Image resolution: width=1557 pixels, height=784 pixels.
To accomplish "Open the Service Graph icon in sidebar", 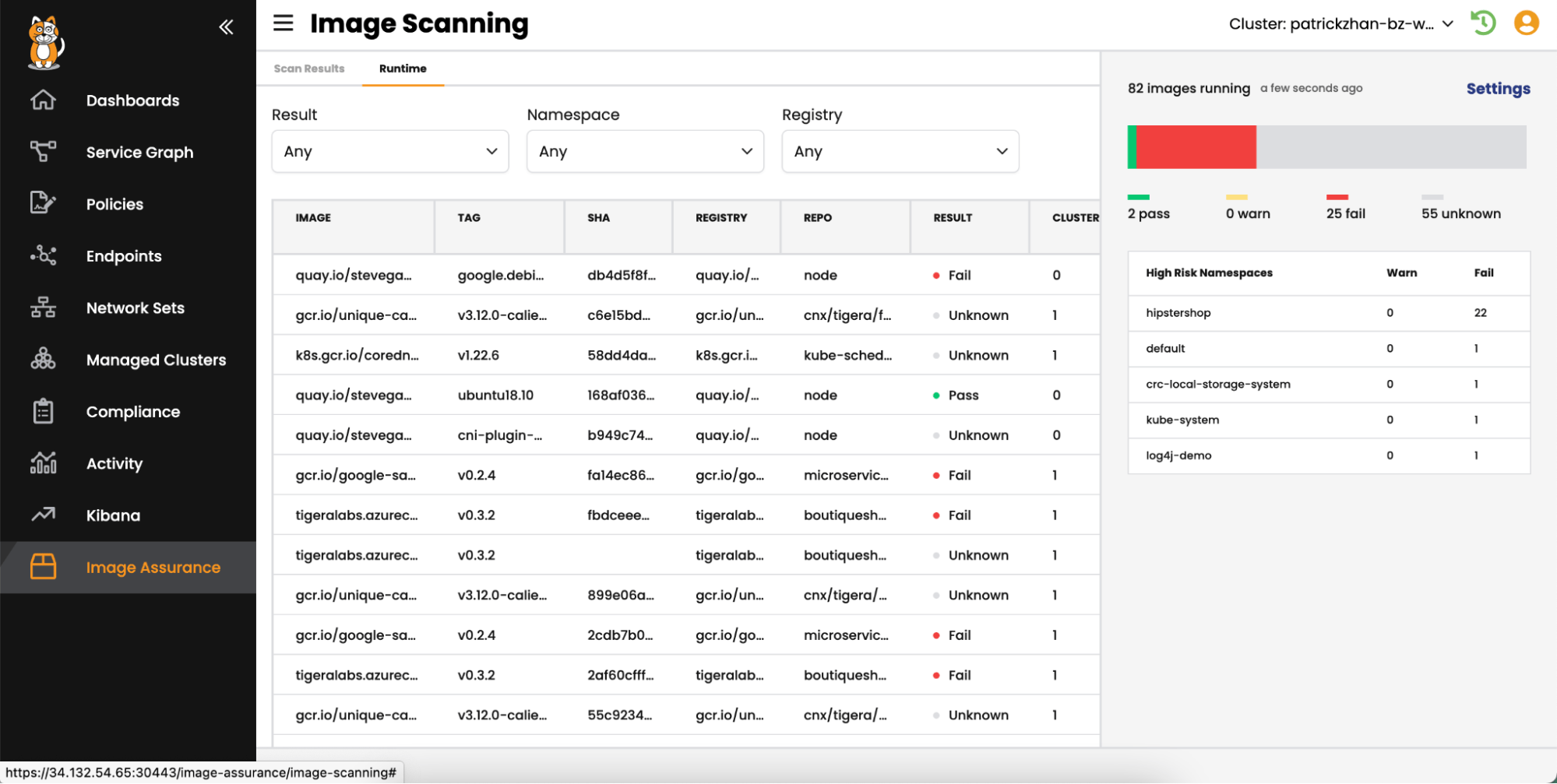I will pos(43,152).
